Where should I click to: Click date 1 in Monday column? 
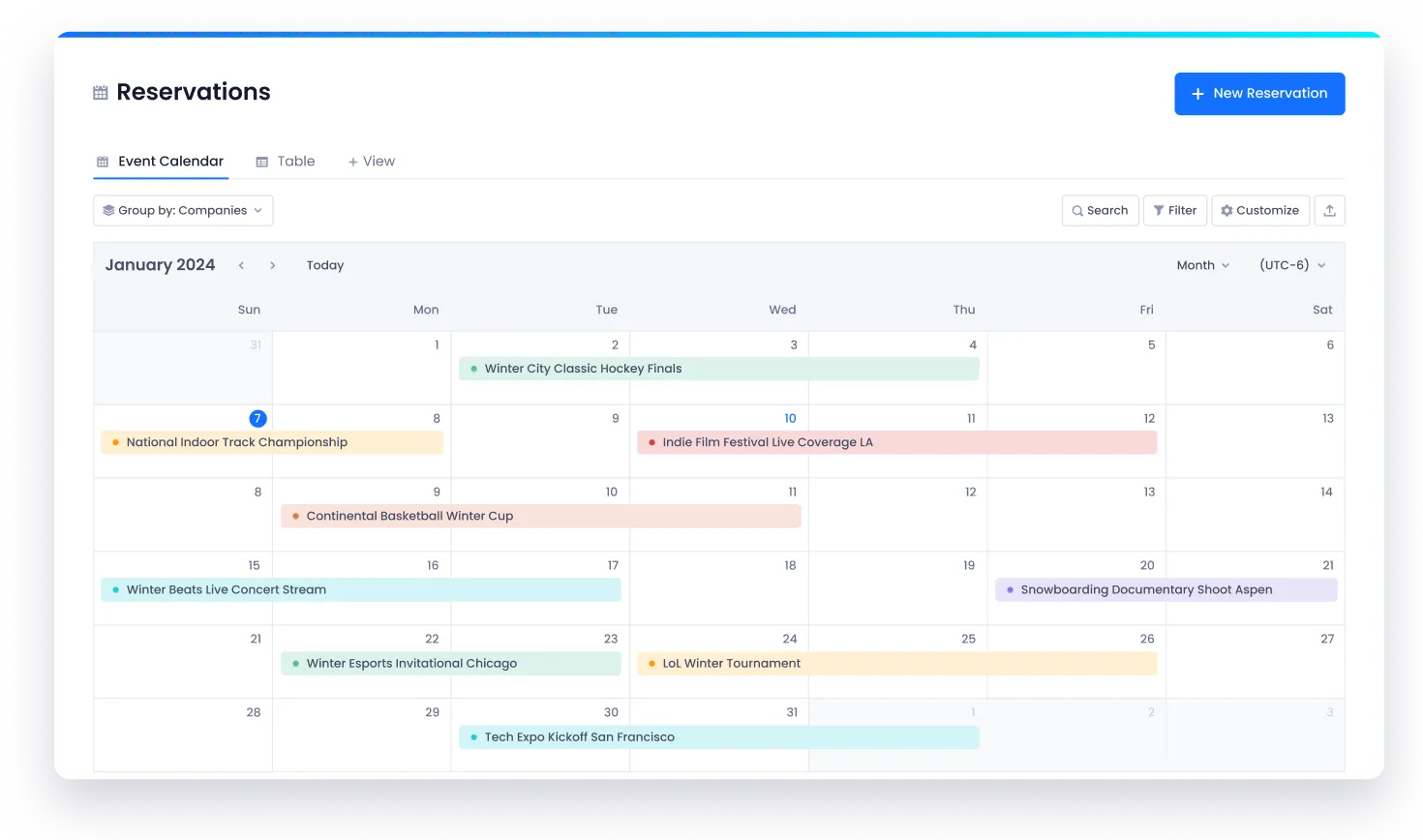point(437,345)
